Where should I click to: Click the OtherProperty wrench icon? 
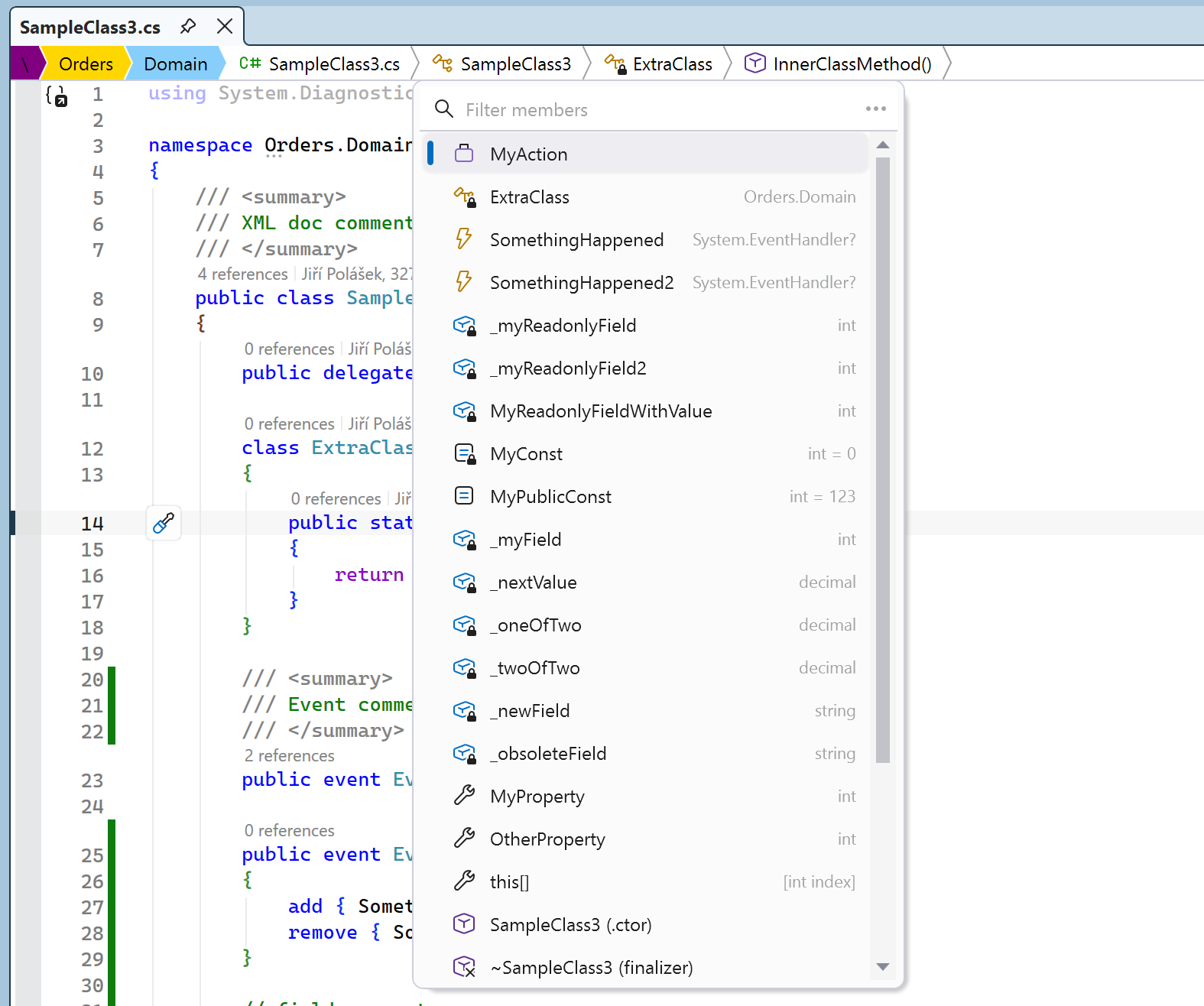[464, 839]
